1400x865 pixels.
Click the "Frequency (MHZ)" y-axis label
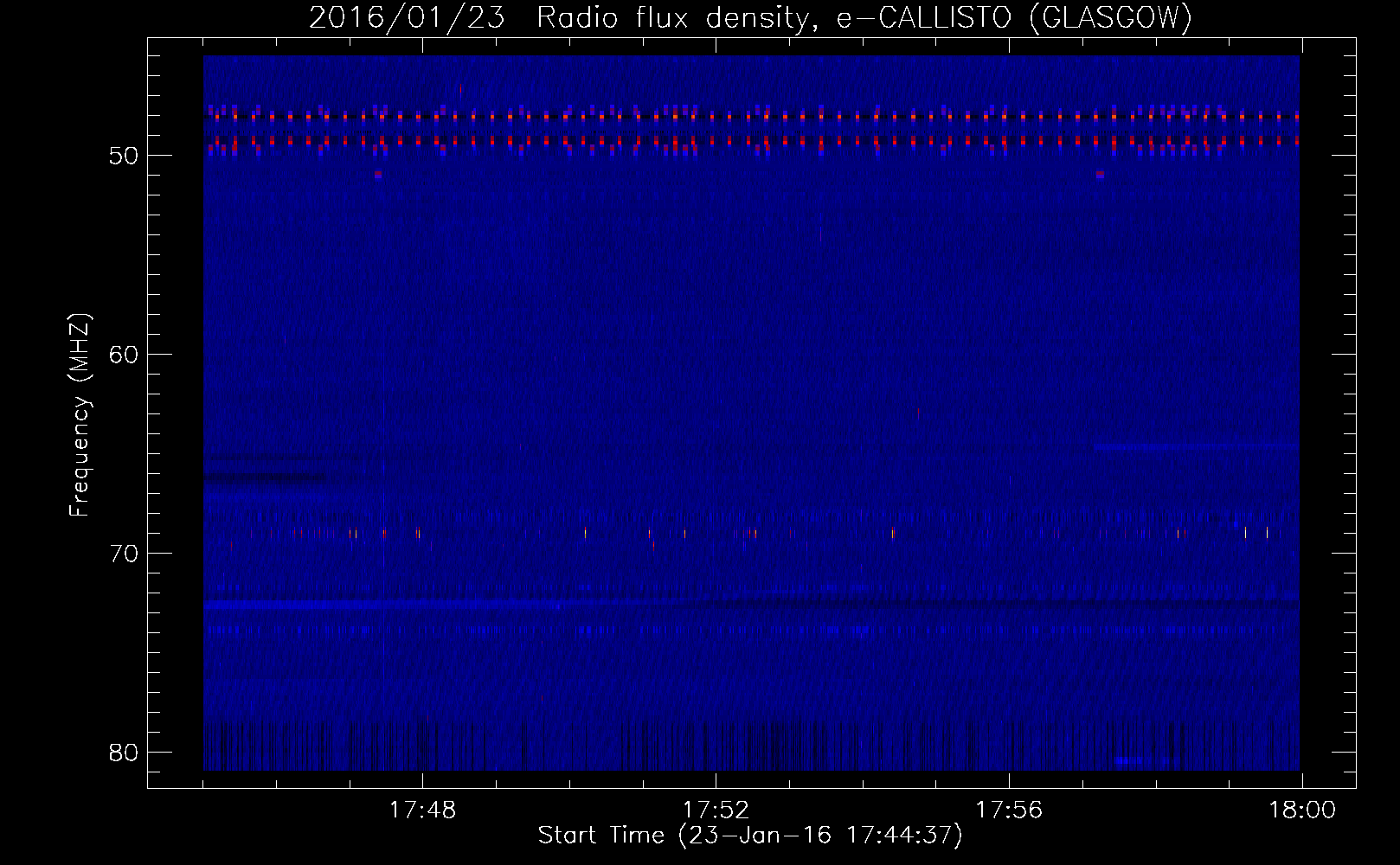(80, 414)
